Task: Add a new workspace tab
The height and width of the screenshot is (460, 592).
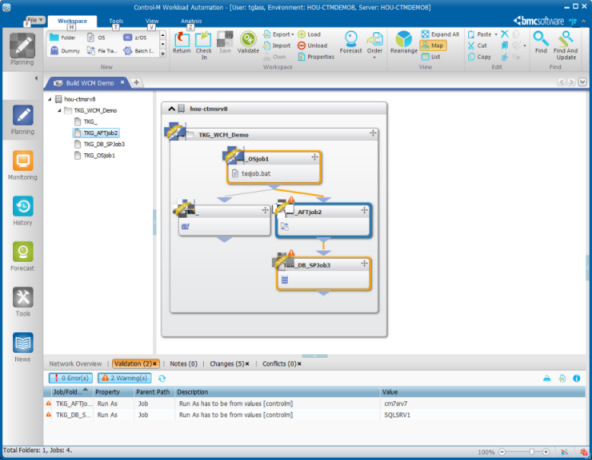Action: click(x=136, y=82)
